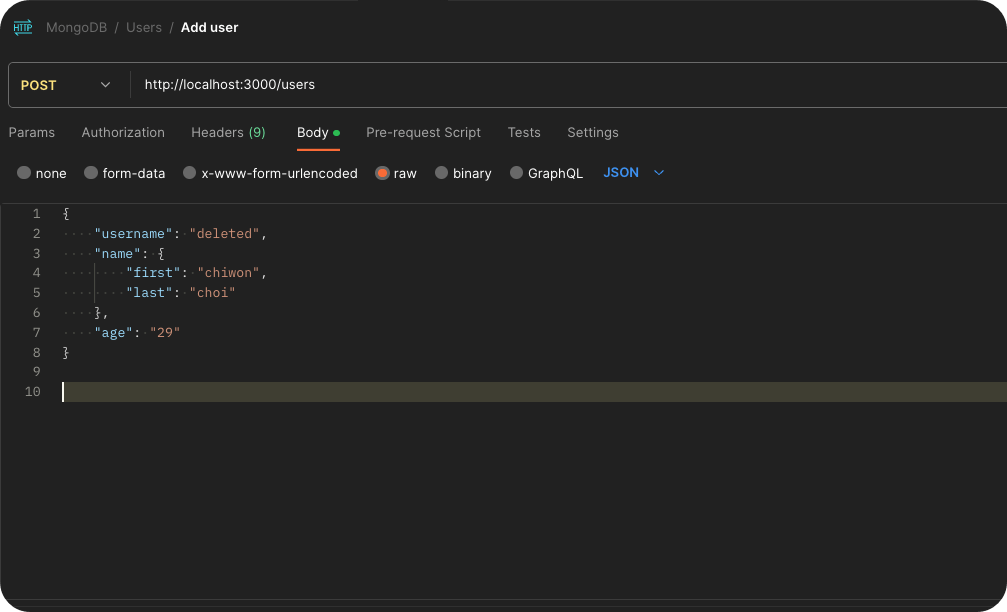Click the closing brace on line 8
This screenshot has width=1007, height=612.
[x=66, y=353]
